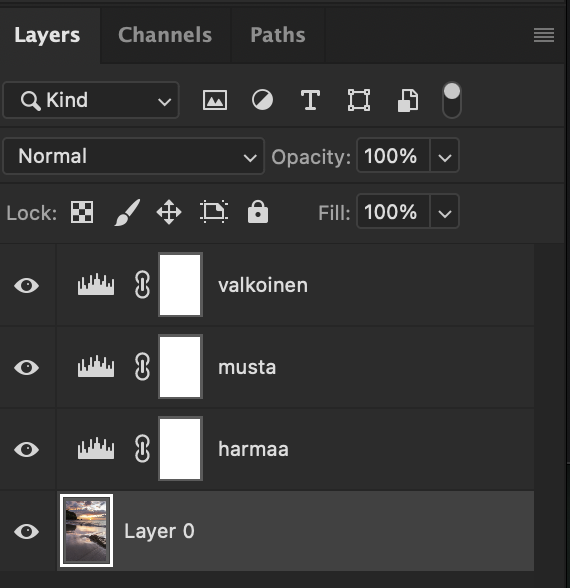Open the Kind filter type dropdown
The image size is (570, 588).
91,100
